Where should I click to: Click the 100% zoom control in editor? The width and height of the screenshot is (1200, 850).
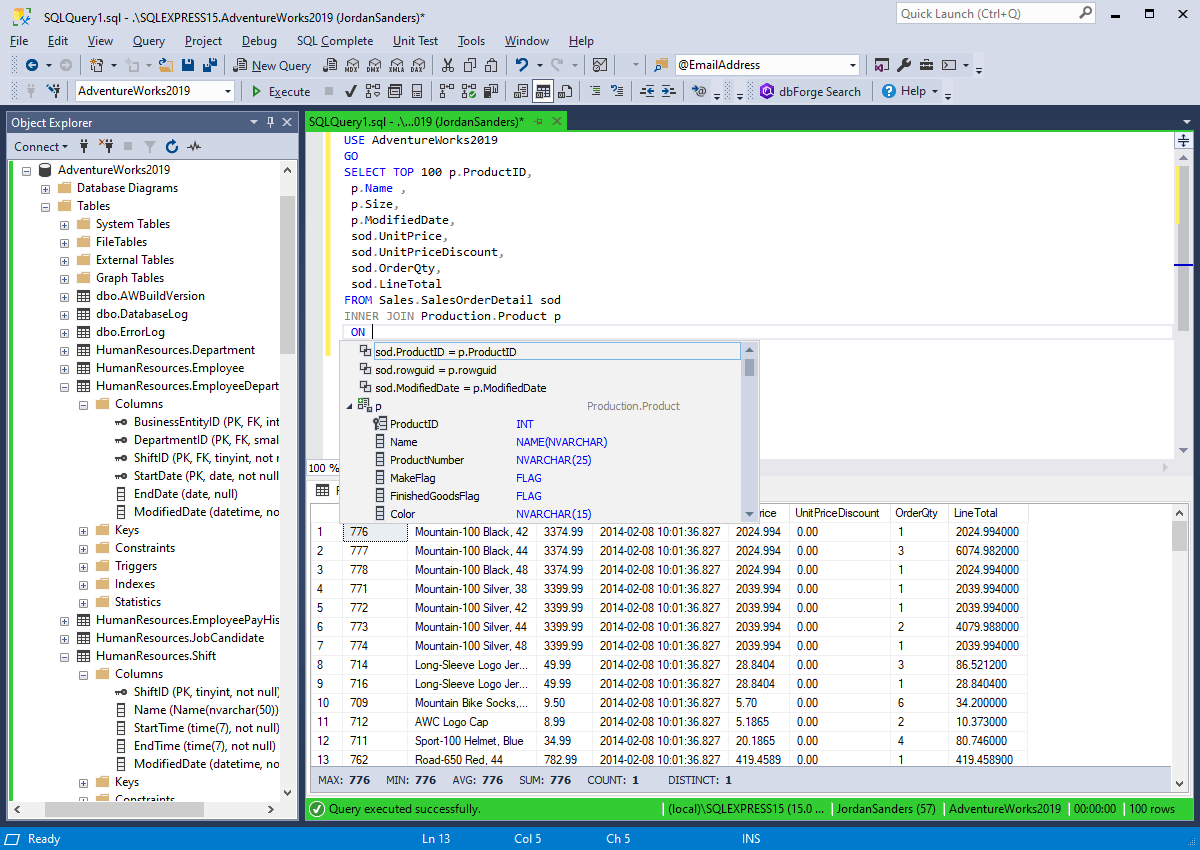click(322, 468)
